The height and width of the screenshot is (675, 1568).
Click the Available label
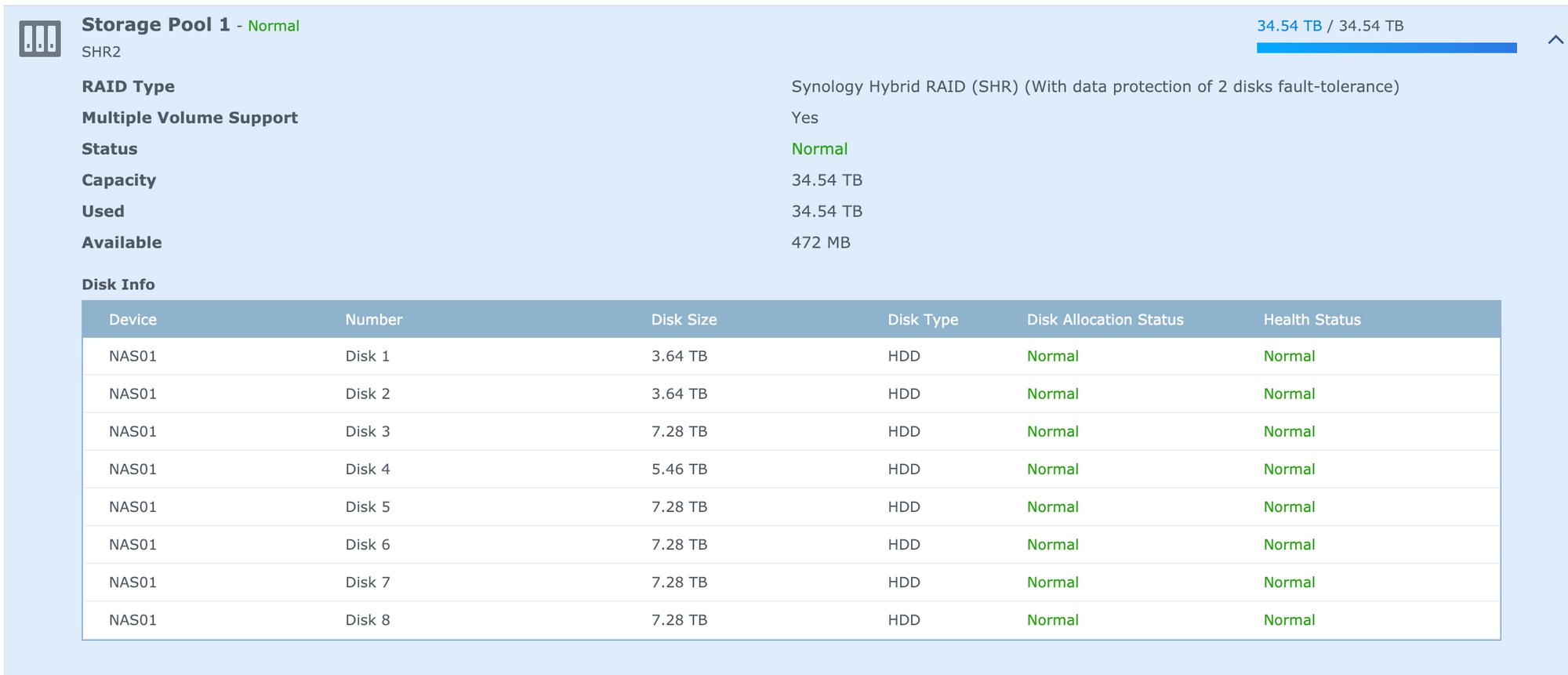pyautogui.click(x=122, y=243)
